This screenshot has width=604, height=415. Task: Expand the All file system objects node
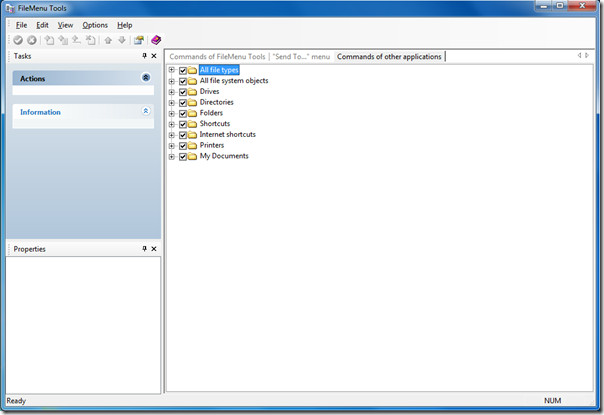pyautogui.click(x=172, y=81)
